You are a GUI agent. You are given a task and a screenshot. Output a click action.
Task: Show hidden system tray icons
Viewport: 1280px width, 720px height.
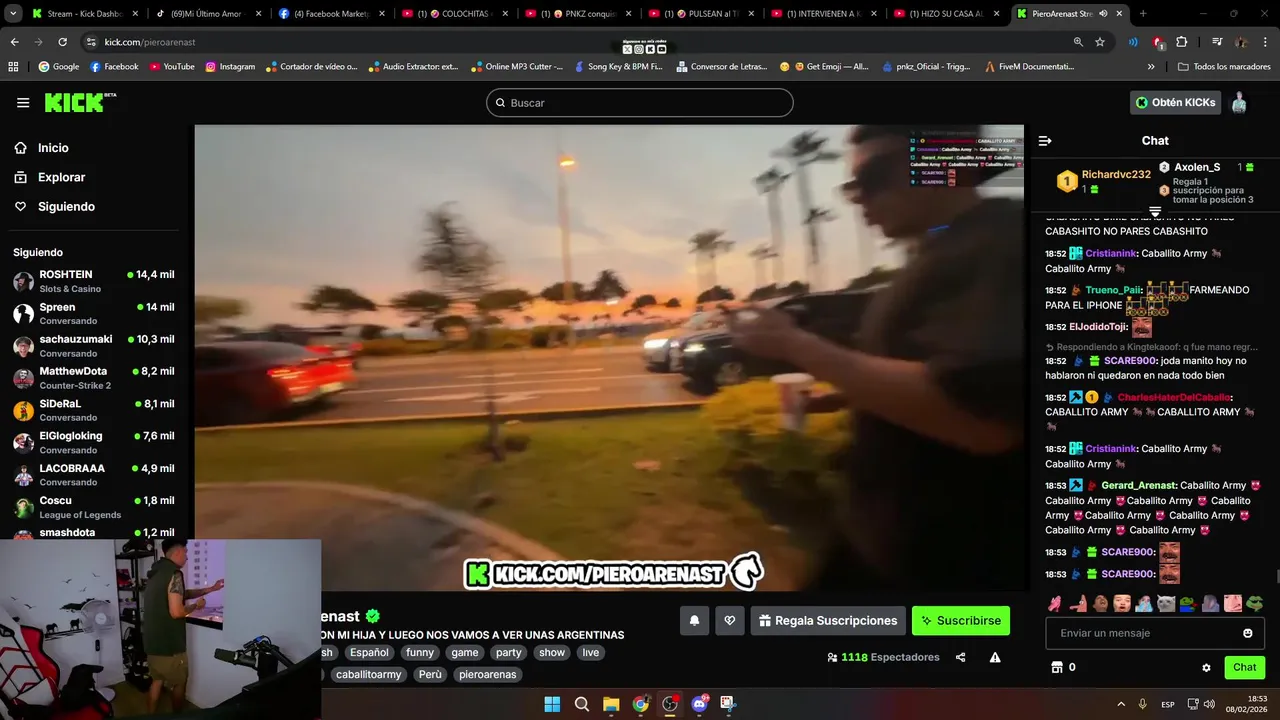point(1120,704)
